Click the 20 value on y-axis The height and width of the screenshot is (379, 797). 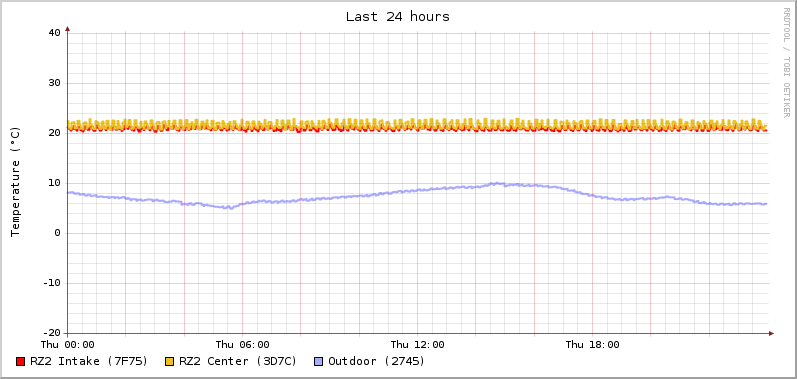coord(54,133)
